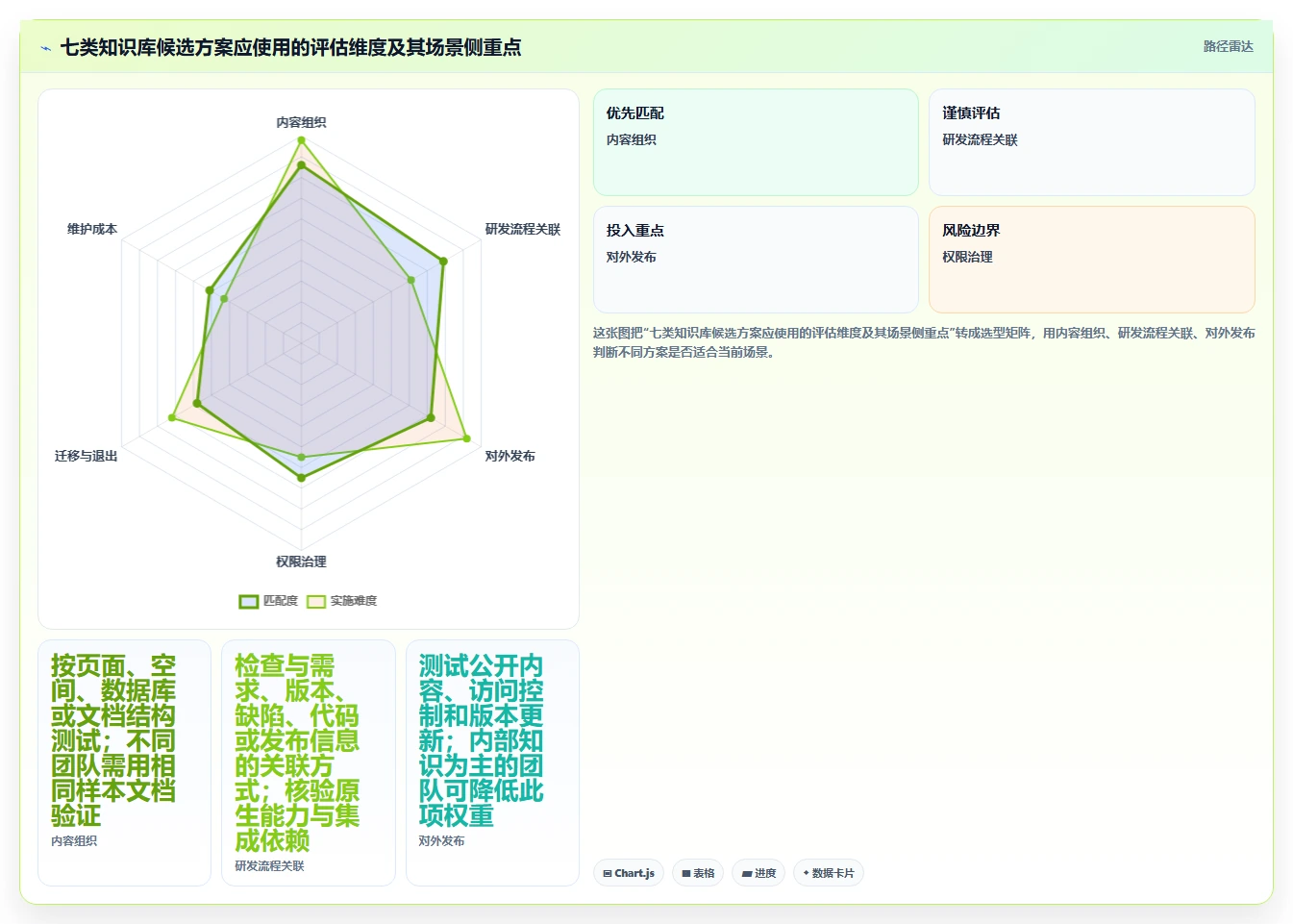Select the 进度 tag
The image size is (1293, 924).
758,873
